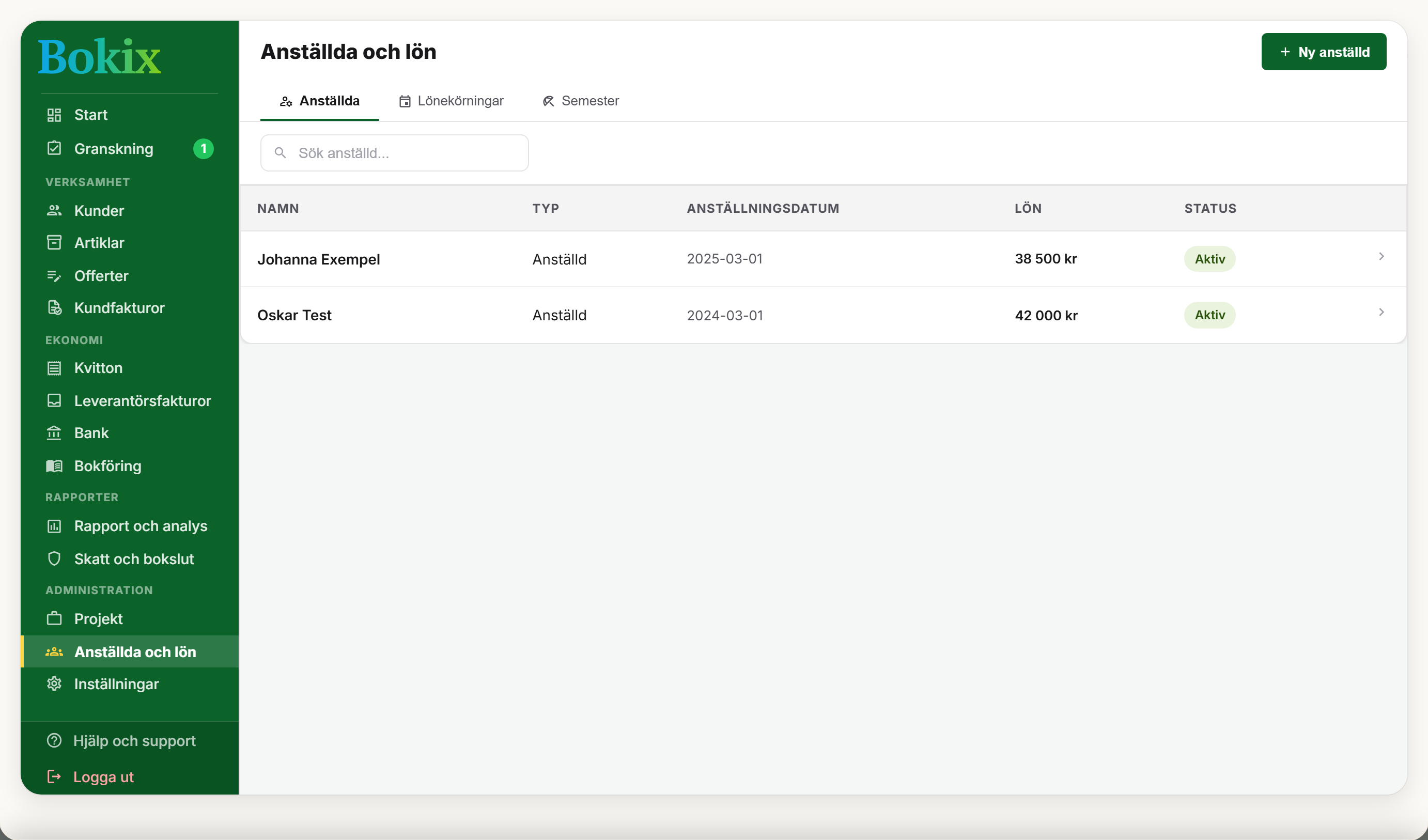Open Granskning checklist icon in sidebar
Viewport: 1428px width, 840px height.
tap(54, 148)
